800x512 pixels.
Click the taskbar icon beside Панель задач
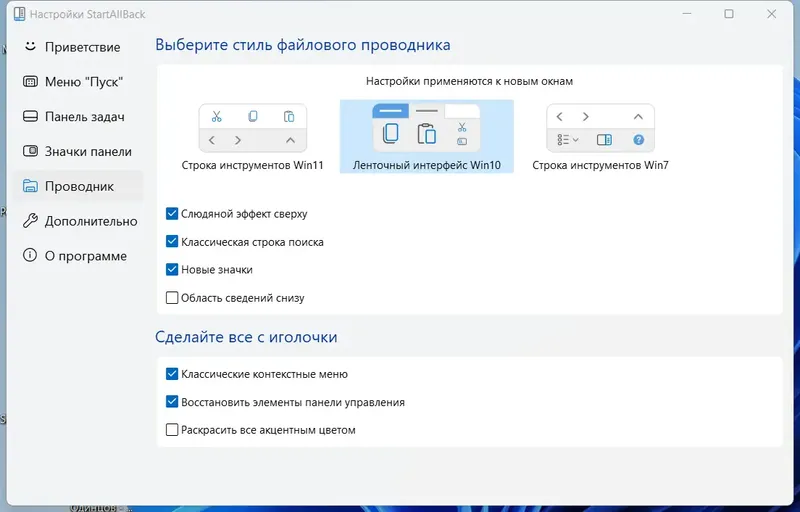[30, 116]
